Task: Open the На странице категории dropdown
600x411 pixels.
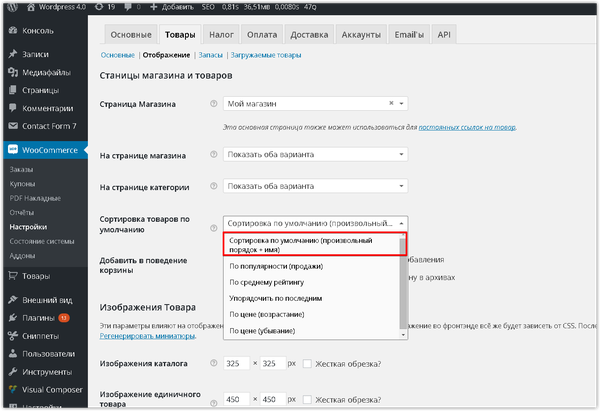Action: point(315,186)
